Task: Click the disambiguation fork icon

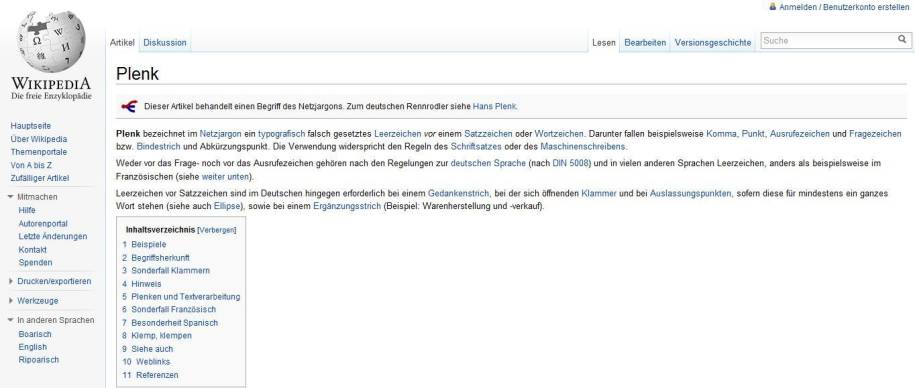Action: point(129,106)
